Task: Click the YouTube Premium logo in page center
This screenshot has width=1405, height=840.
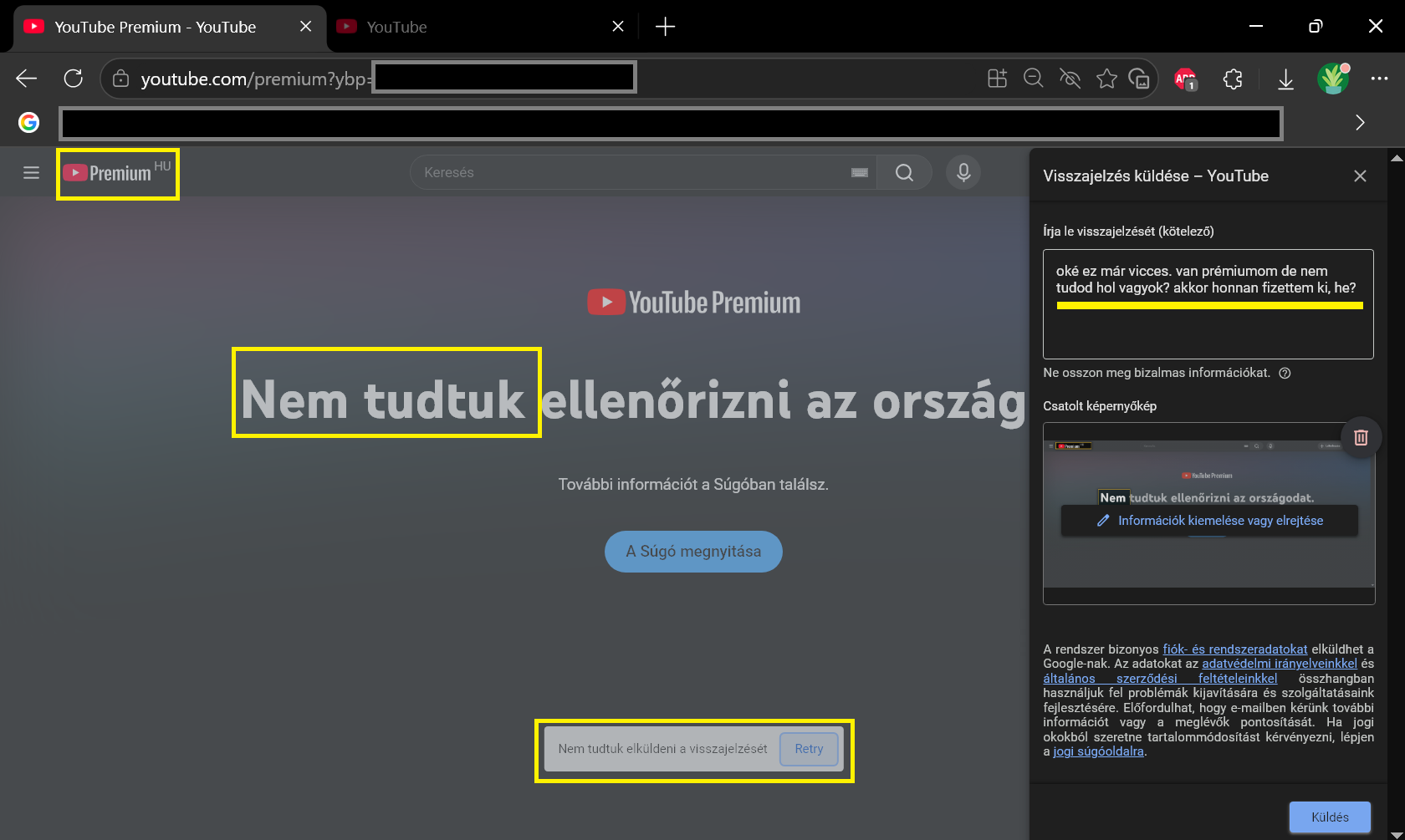Action: (x=693, y=302)
